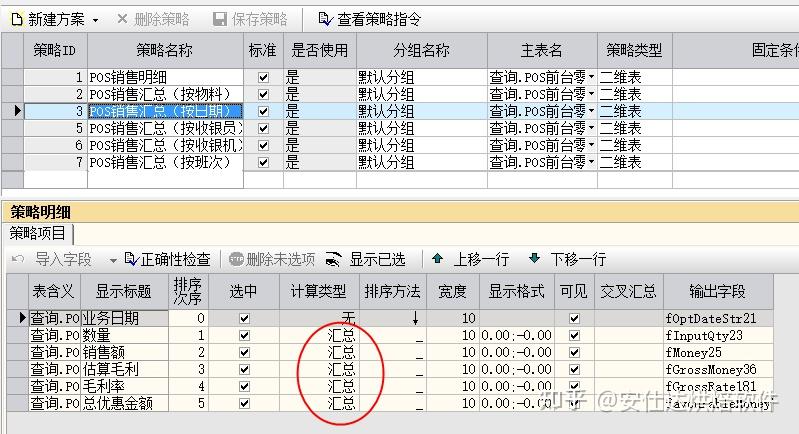The height and width of the screenshot is (434, 799).
Task: Toggle 标准 checkbox for POS销售明细
Action: (263, 77)
